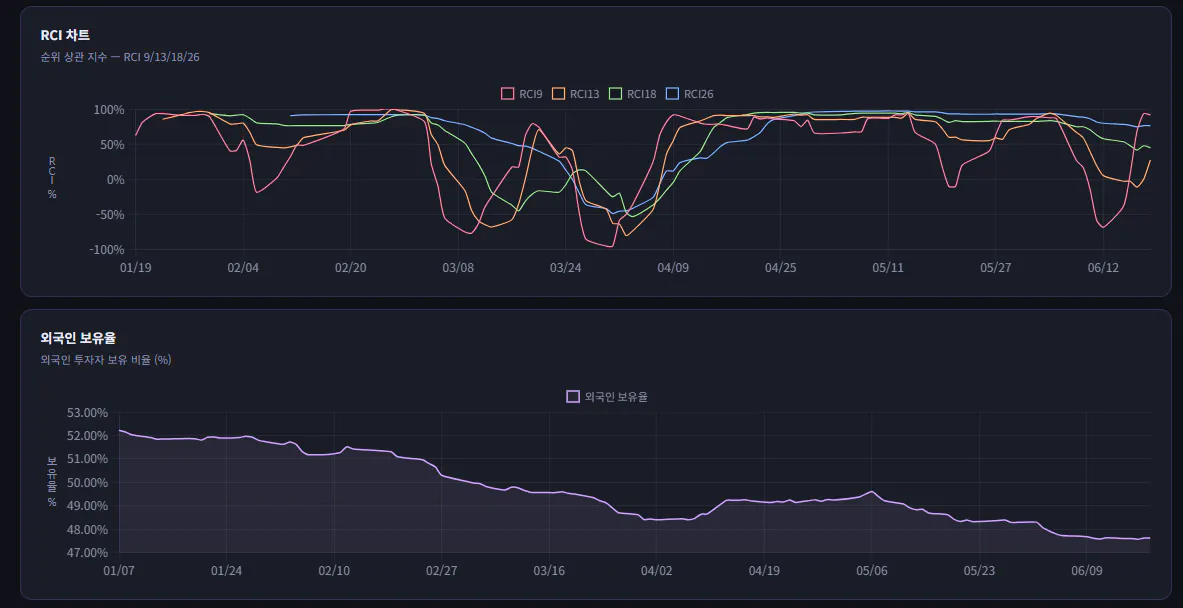The height and width of the screenshot is (608, 1183).
Task: Toggle 외국인 보유율 series legend label
Action: click(x=616, y=397)
